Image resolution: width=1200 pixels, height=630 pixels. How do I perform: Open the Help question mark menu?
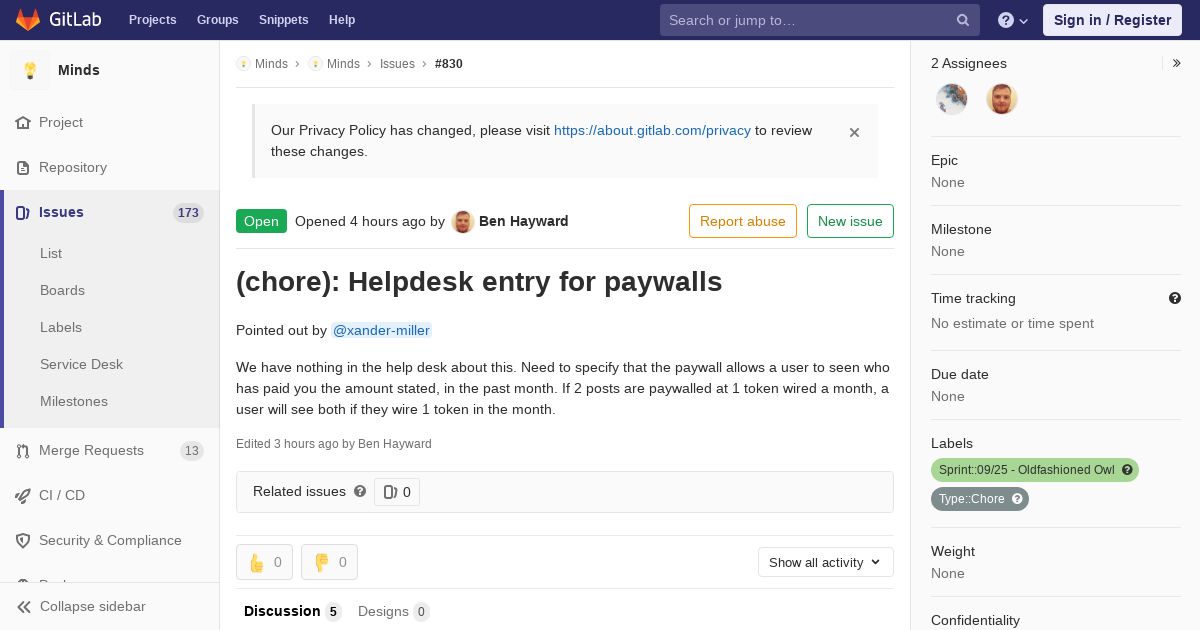[1013, 20]
